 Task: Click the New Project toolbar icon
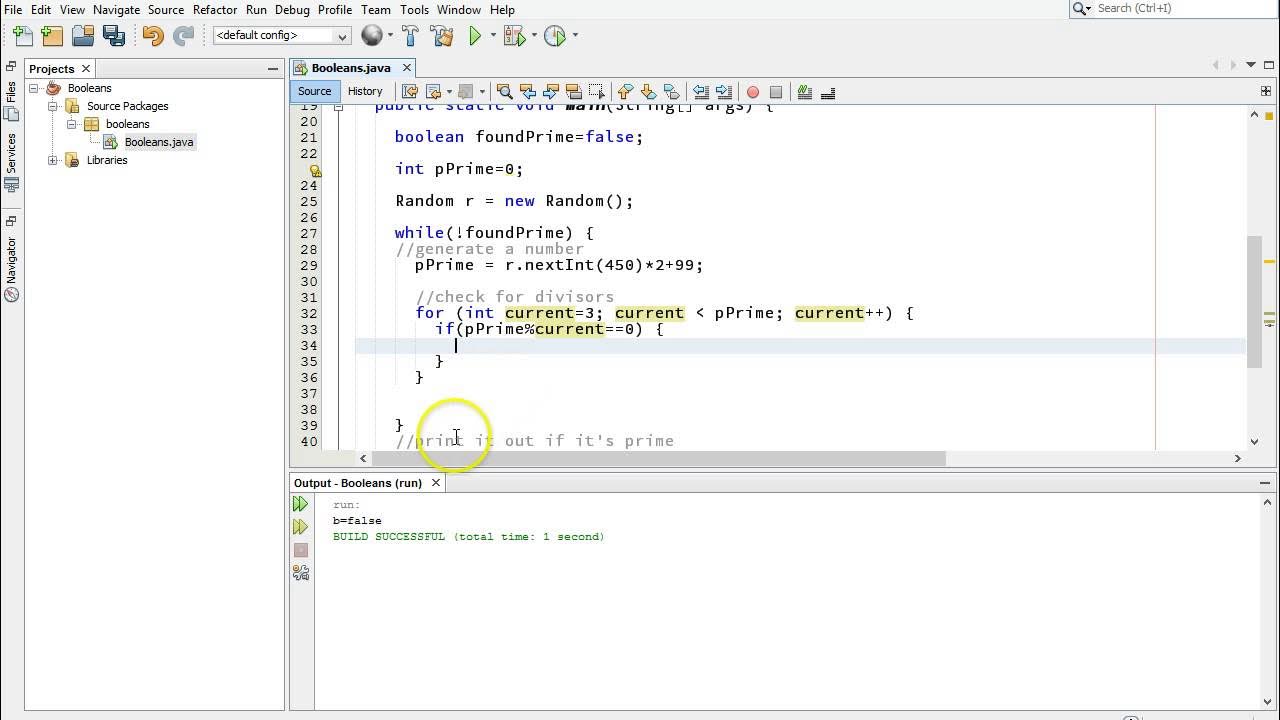pyautogui.click(x=53, y=36)
